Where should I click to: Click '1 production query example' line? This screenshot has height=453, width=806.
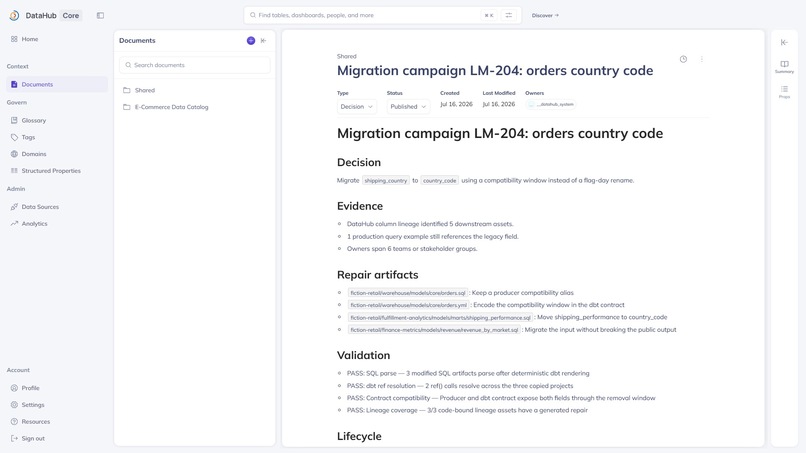coord(433,237)
